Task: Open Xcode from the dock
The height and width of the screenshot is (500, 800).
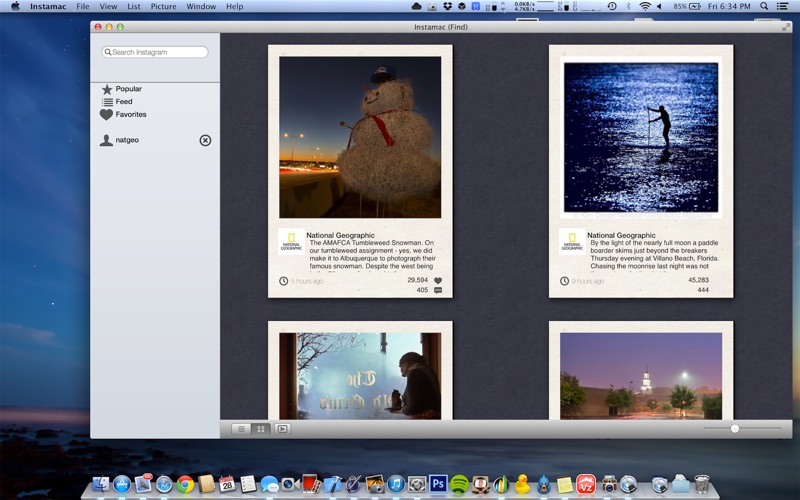Action: [x=332, y=484]
